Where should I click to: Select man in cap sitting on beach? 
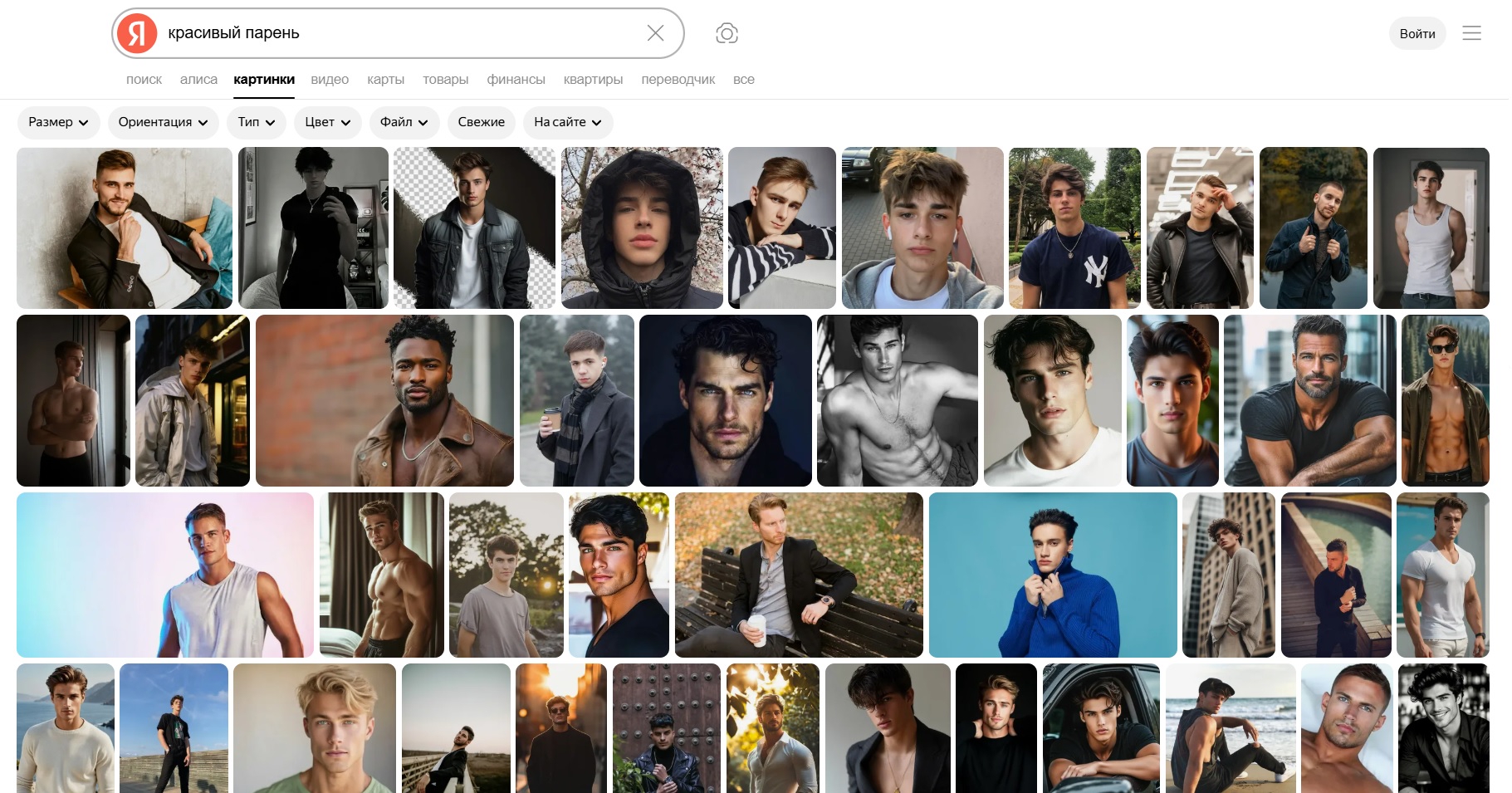click(1231, 728)
